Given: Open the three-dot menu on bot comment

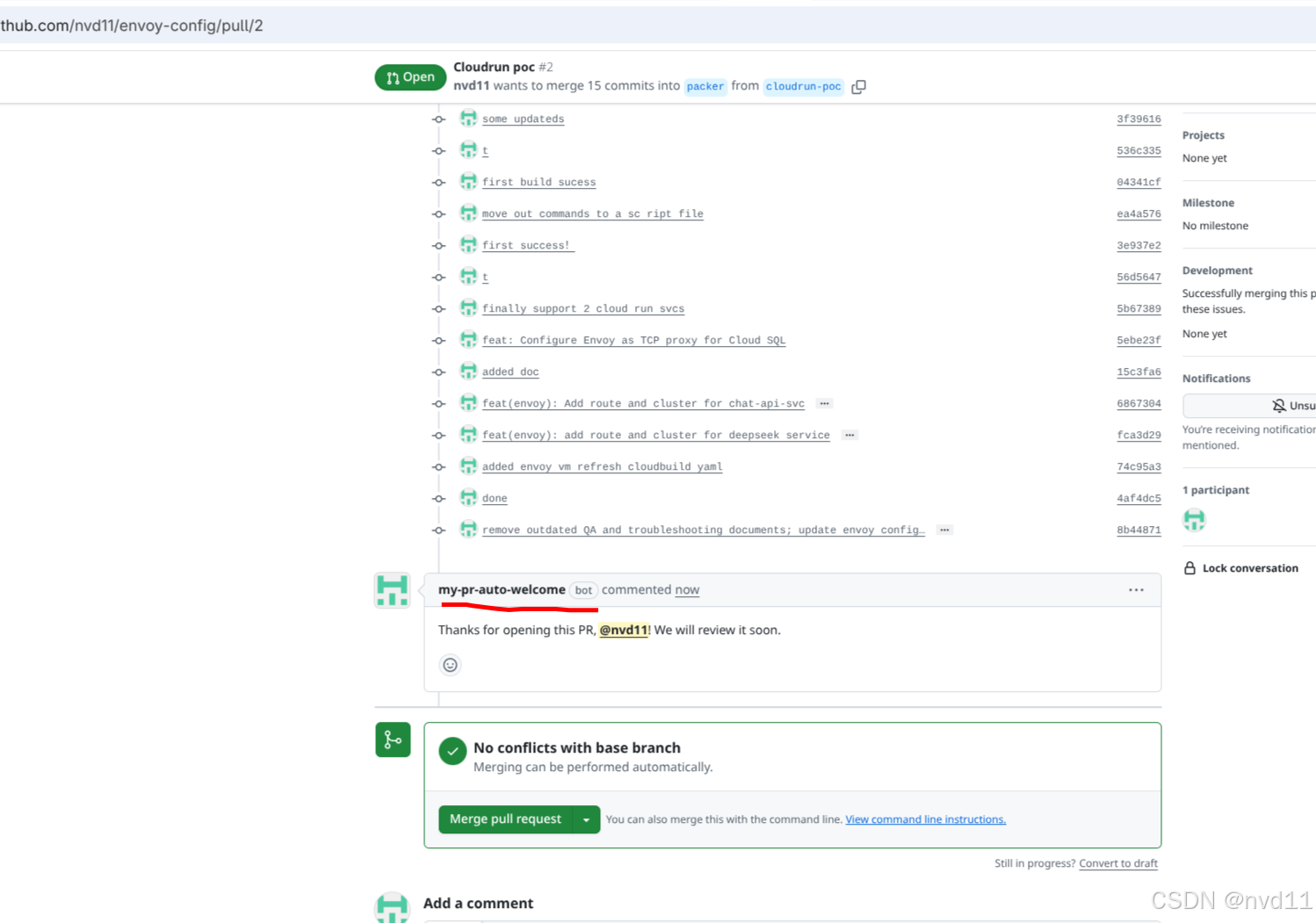Looking at the screenshot, I should click(1136, 590).
